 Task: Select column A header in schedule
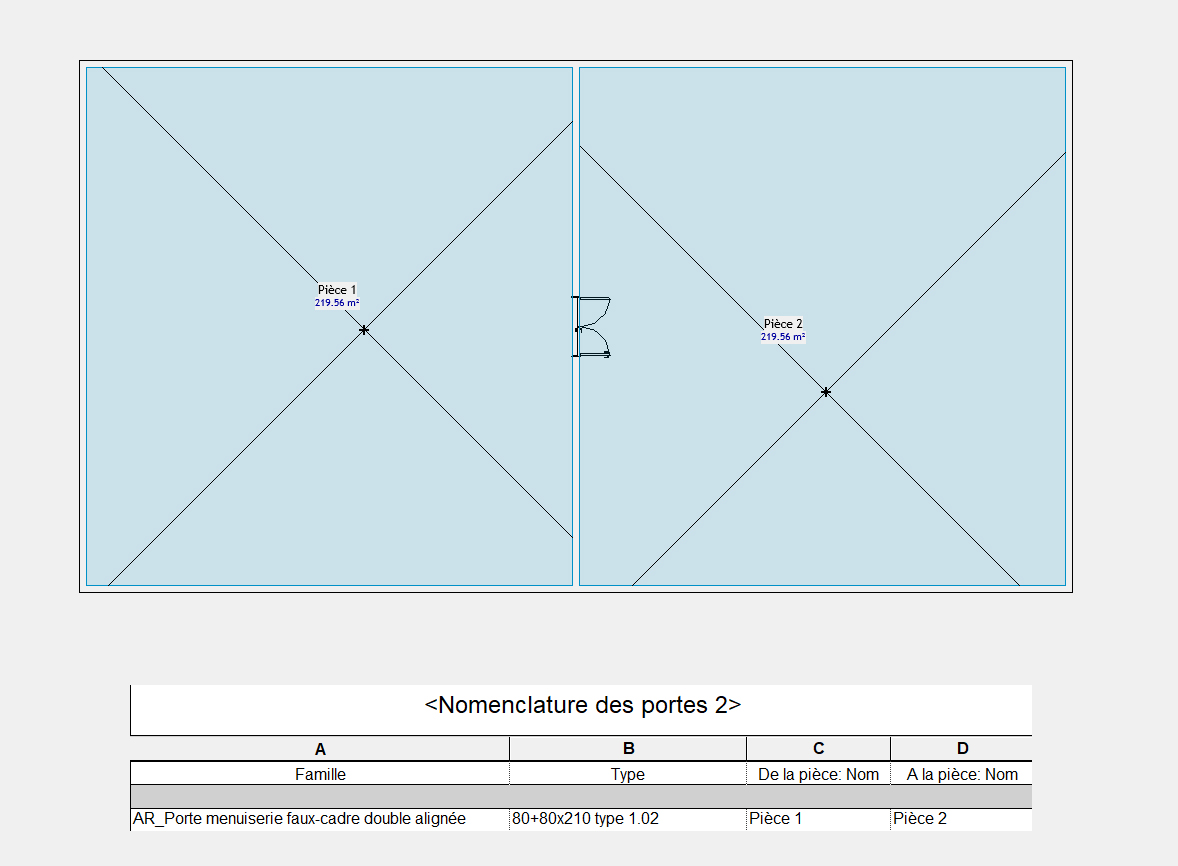320,748
